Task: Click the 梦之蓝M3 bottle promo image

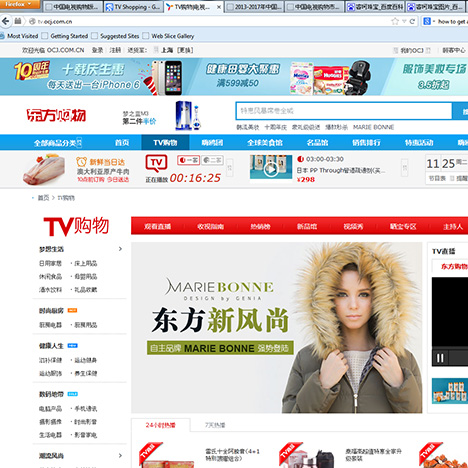Action: 188,115
